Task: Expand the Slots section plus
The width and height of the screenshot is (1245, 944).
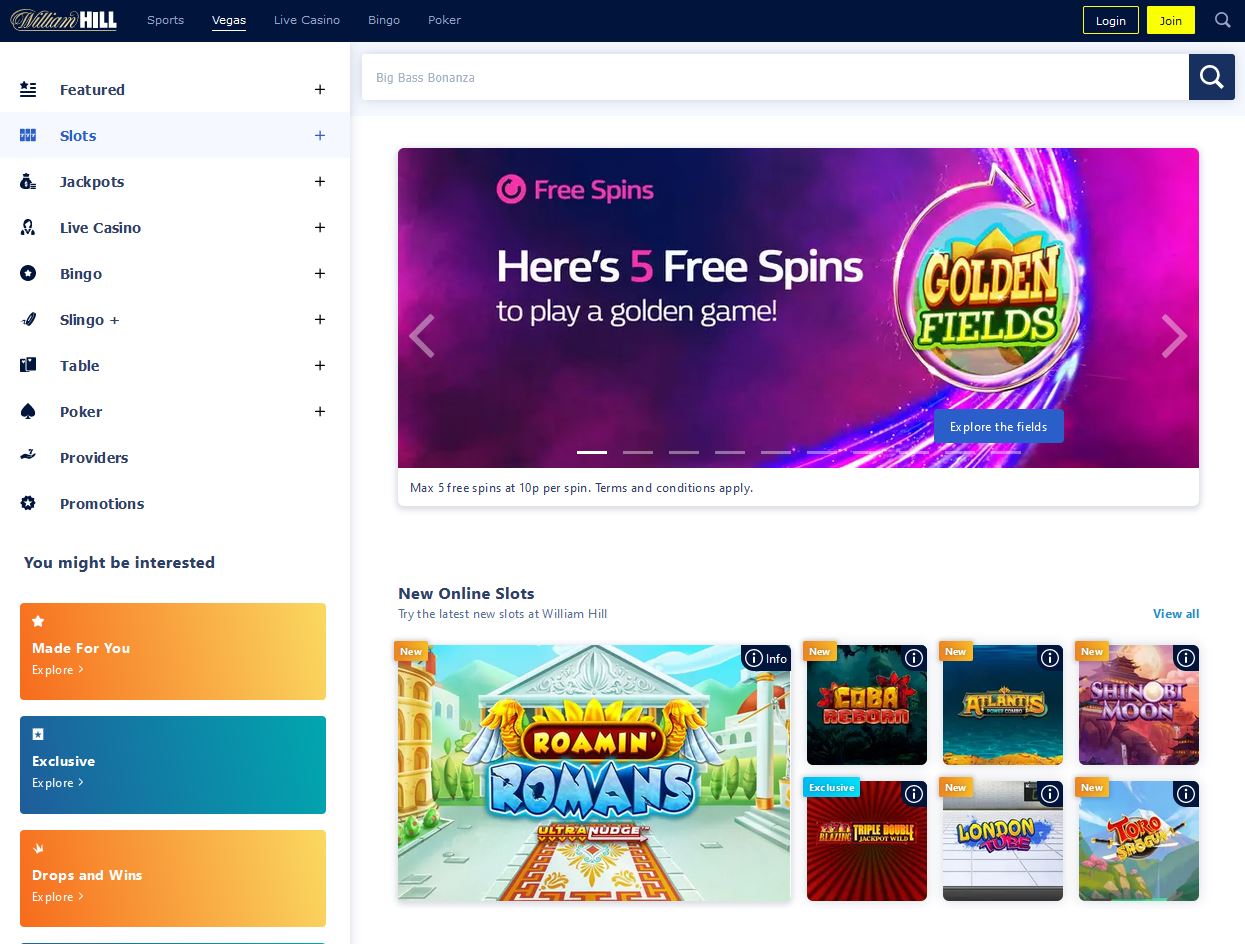Action: pos(320,136)
